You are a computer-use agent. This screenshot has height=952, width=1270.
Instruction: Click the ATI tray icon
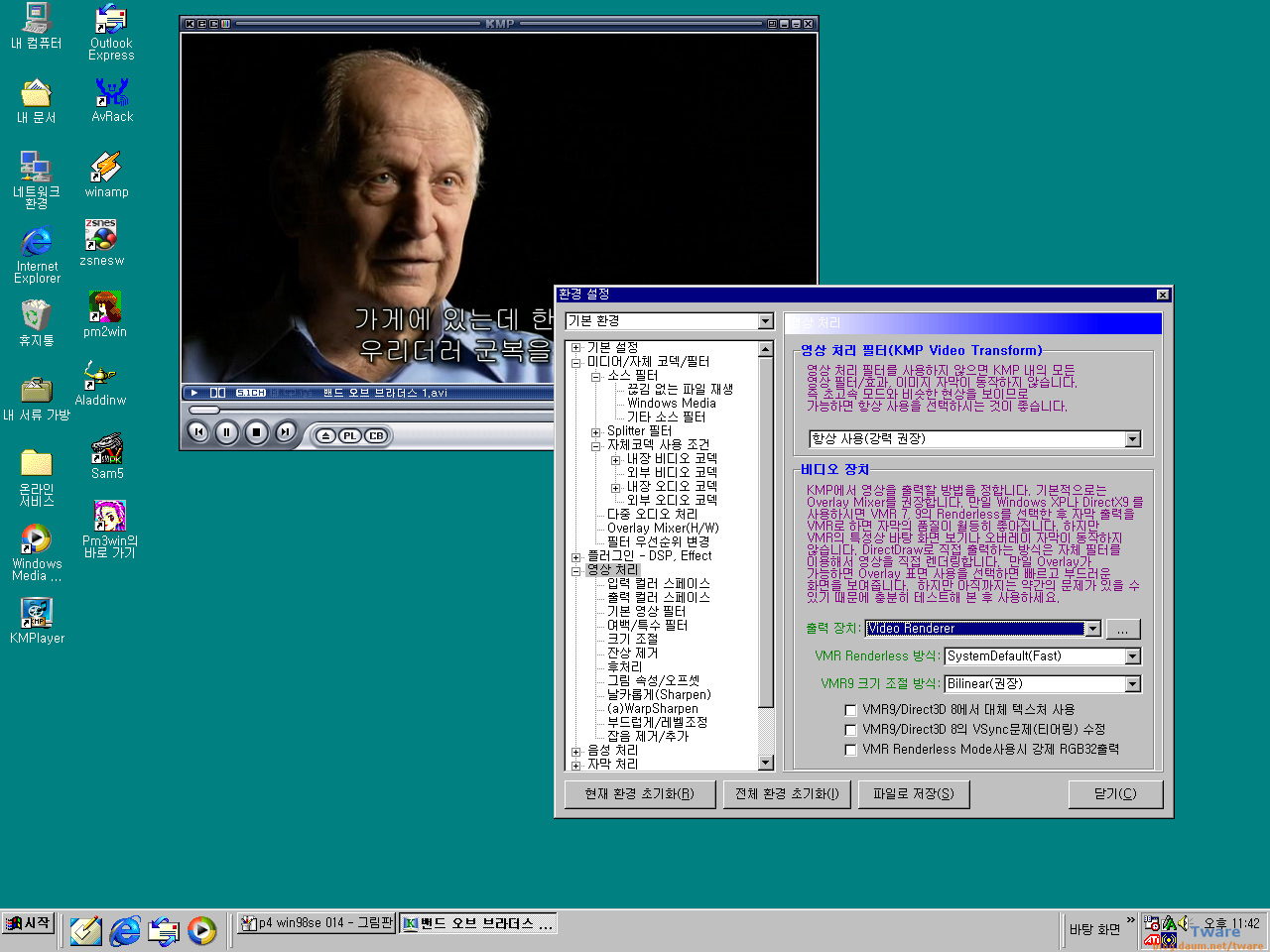point(1152,940)
